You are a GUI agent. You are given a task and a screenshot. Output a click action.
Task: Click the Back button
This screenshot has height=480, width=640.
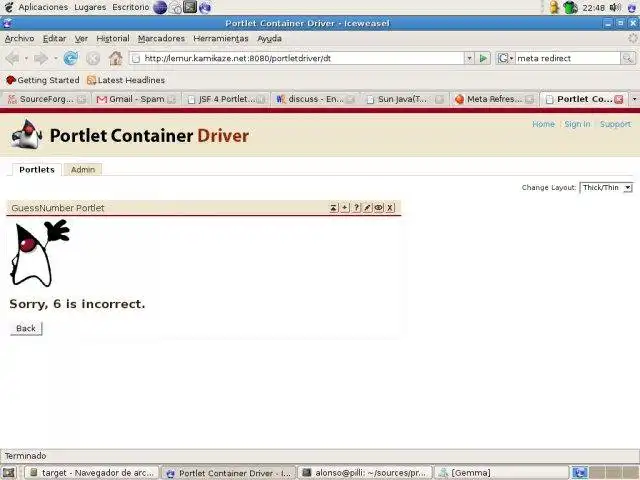[26, 328]
